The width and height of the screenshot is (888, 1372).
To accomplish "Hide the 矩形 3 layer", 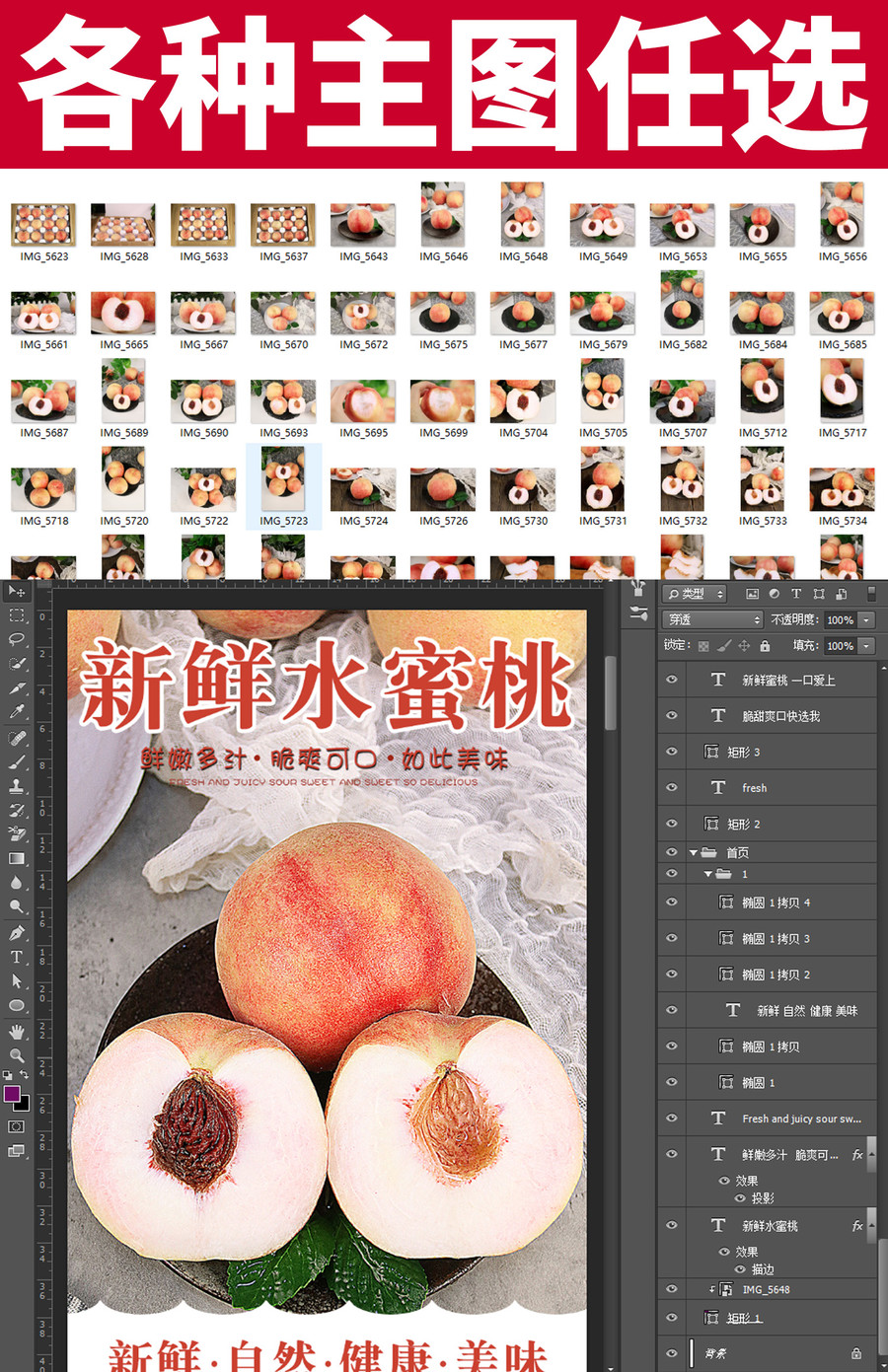I will pyautogui.click(x=672, y=752).
